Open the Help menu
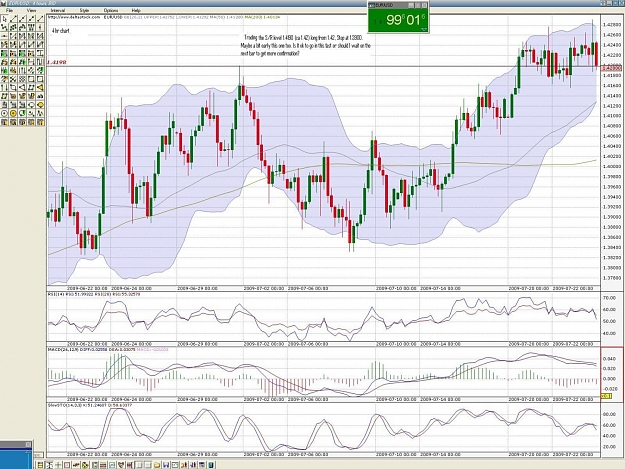The height and width of the screenshot is (469, 625). coord(136,10)
